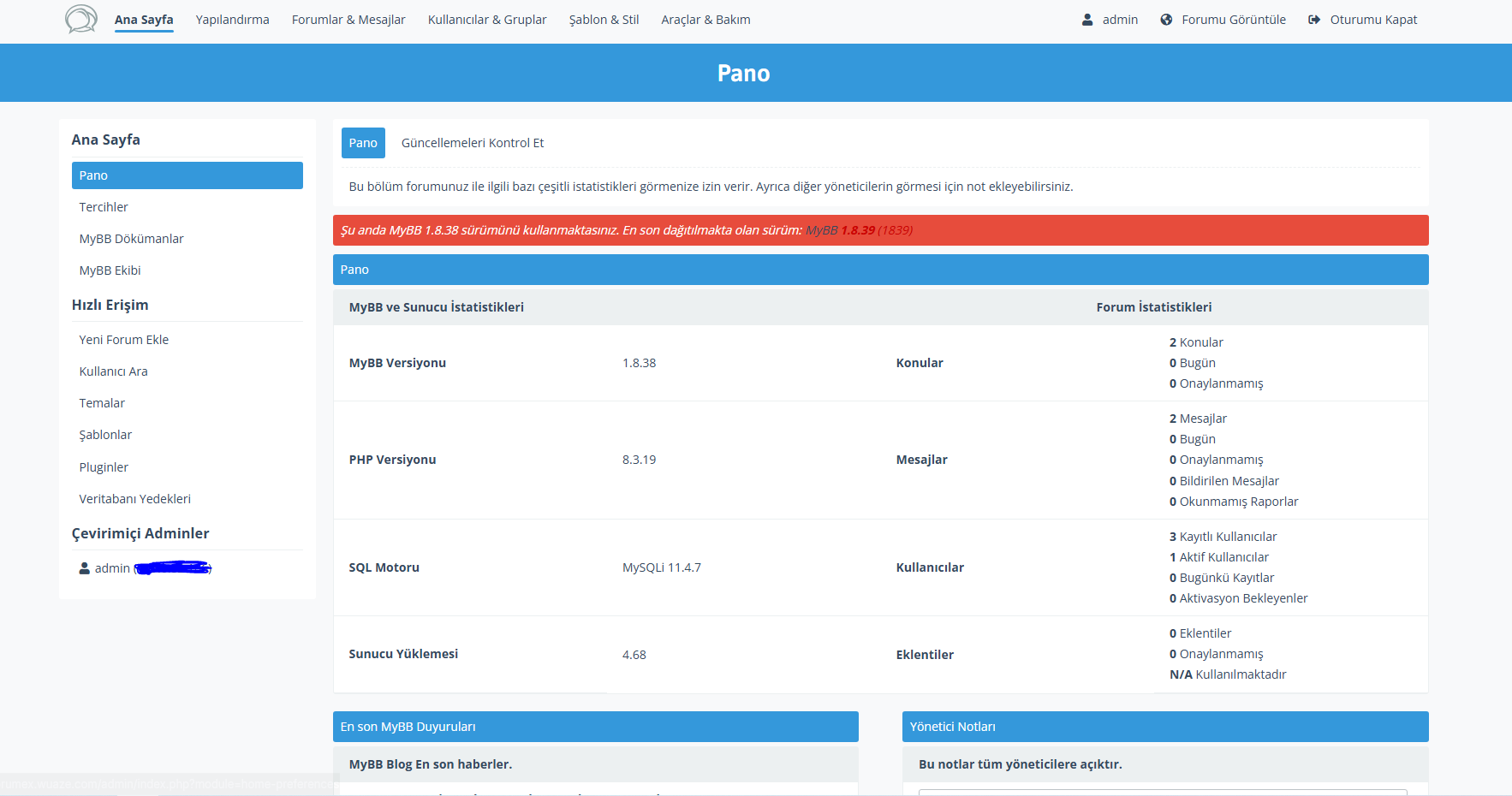Open Temalar quick access link

pyautogui.click(x=102, y=403)
